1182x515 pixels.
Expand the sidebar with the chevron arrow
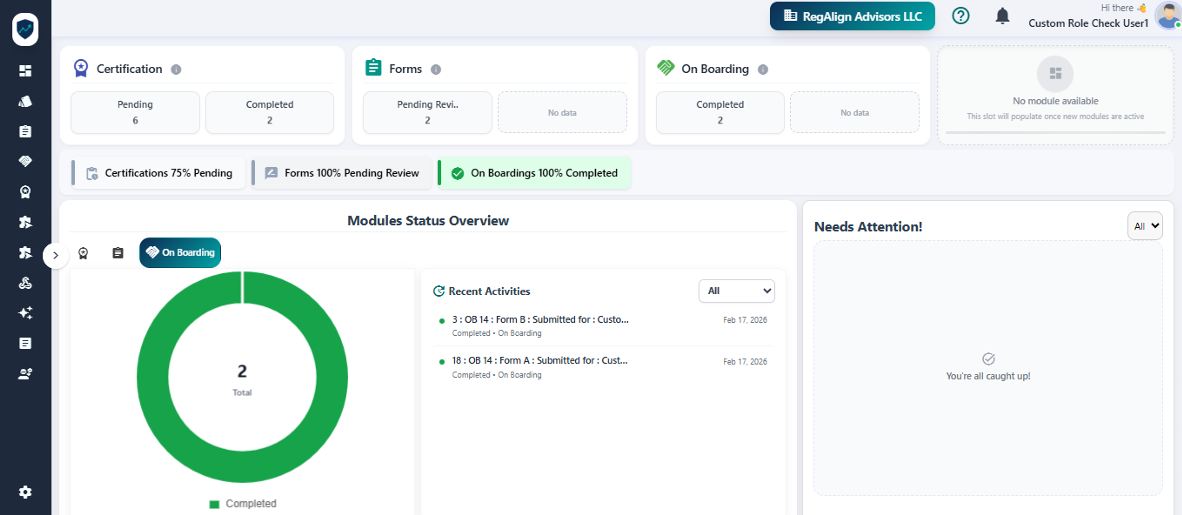(x=56, y=256)
